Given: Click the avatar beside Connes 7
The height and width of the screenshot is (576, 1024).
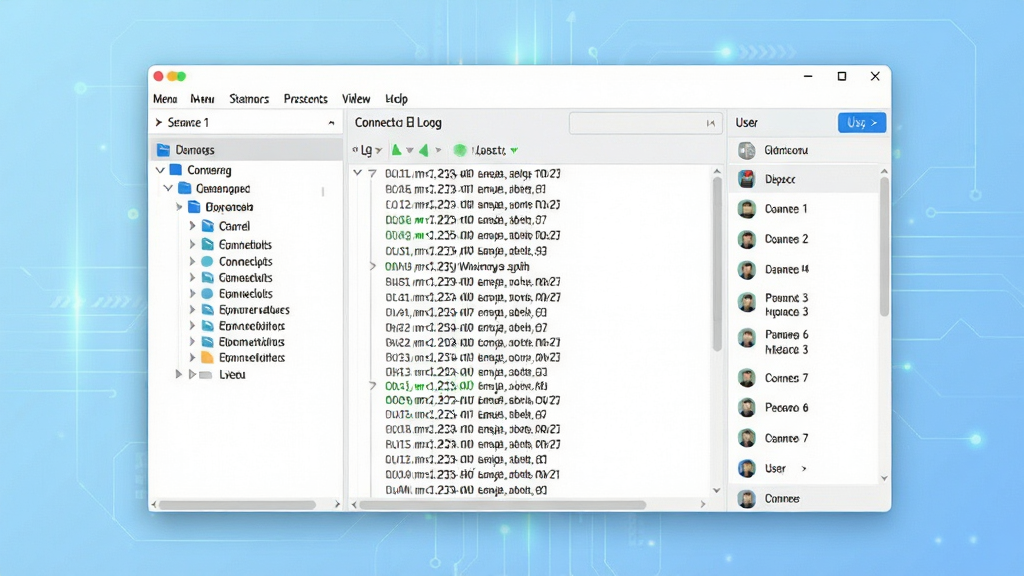Looking at the screenshot, I should pyautogui.click(x=747, y=377).
